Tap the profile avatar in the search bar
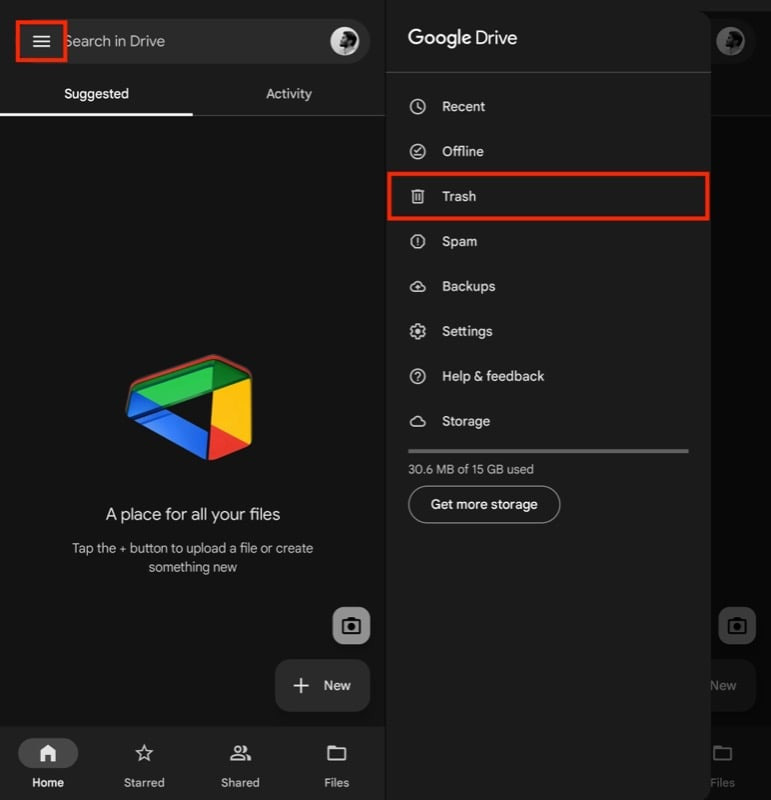Viewport: 771px width, 800px height. (344, 41)
